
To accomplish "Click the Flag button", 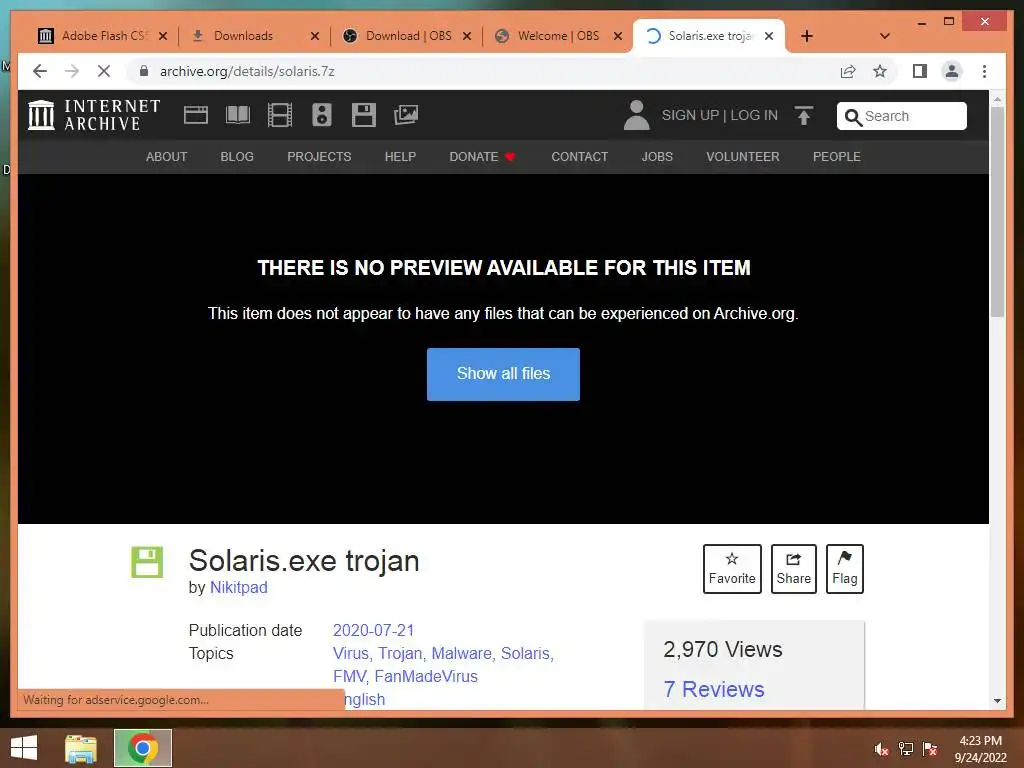I will 844,569.
